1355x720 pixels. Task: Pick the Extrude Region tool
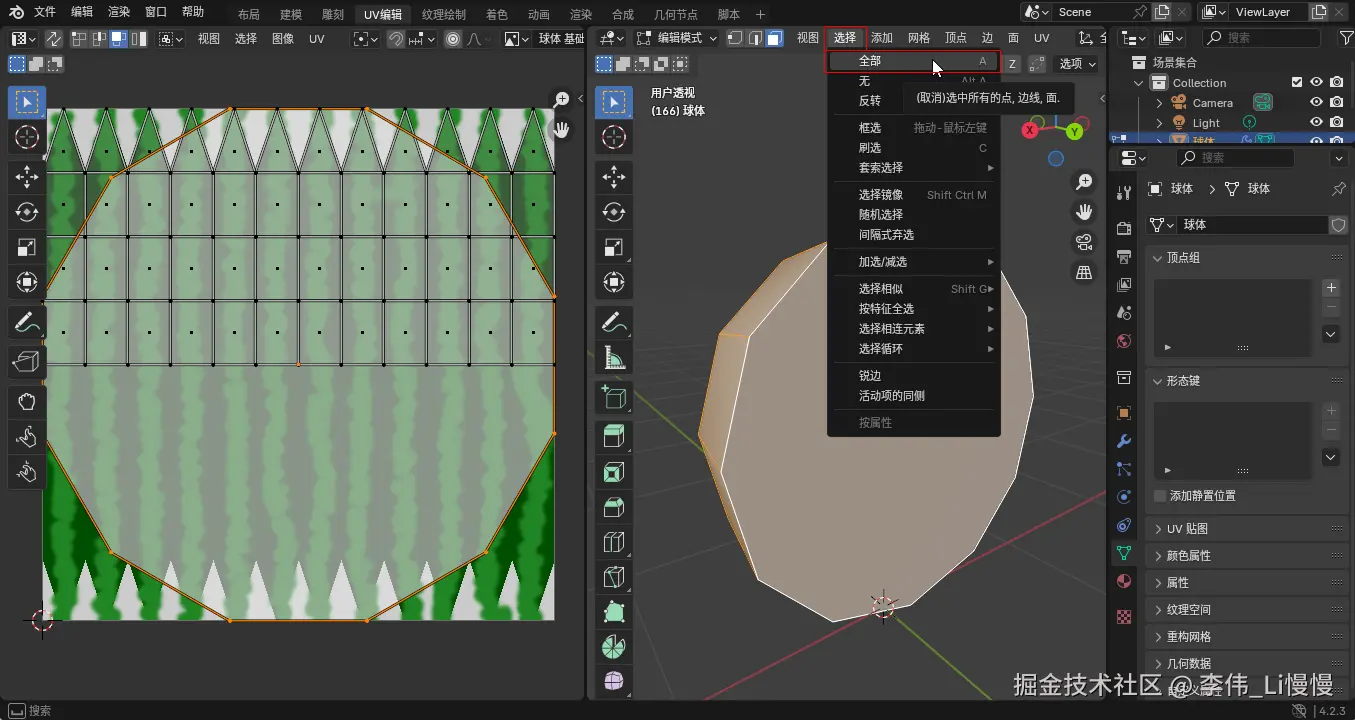pyautogui.click(x=614, y=436)
